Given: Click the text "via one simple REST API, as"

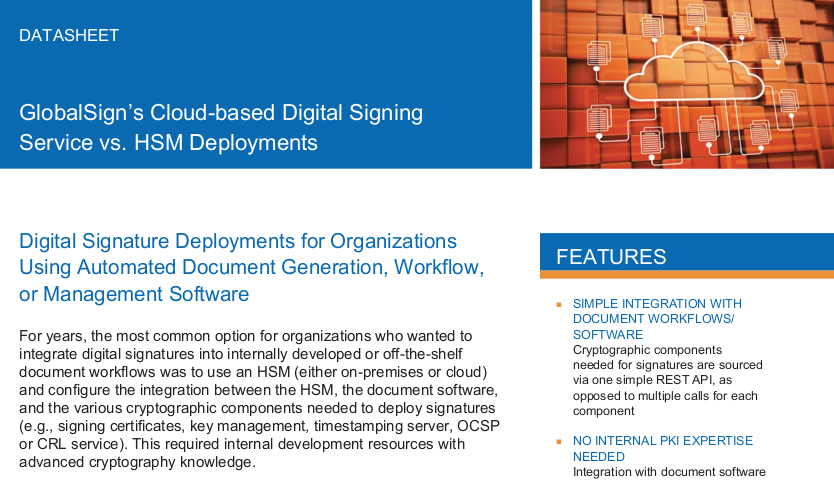Looking at the screenshot, I should [x=653, y=380].
